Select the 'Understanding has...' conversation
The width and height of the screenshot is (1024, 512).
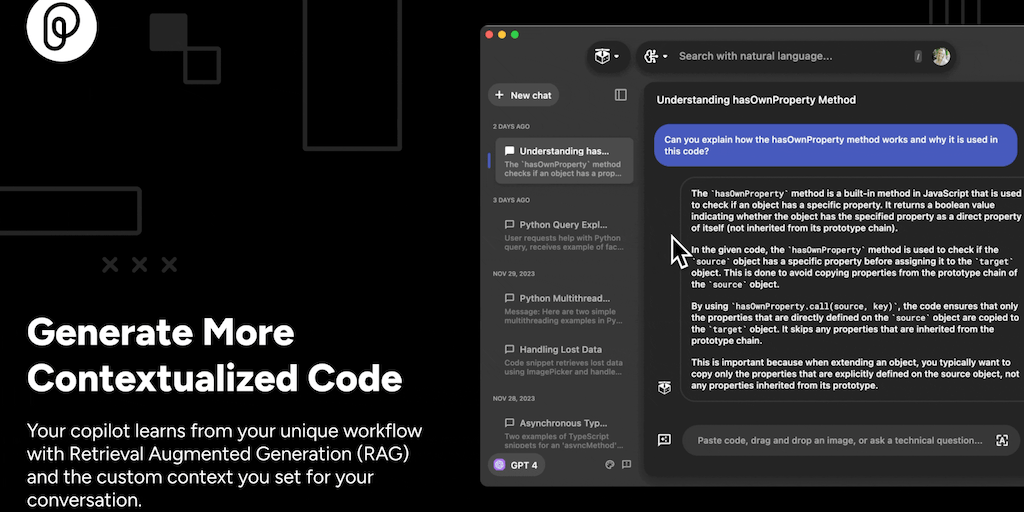(564, 161)
